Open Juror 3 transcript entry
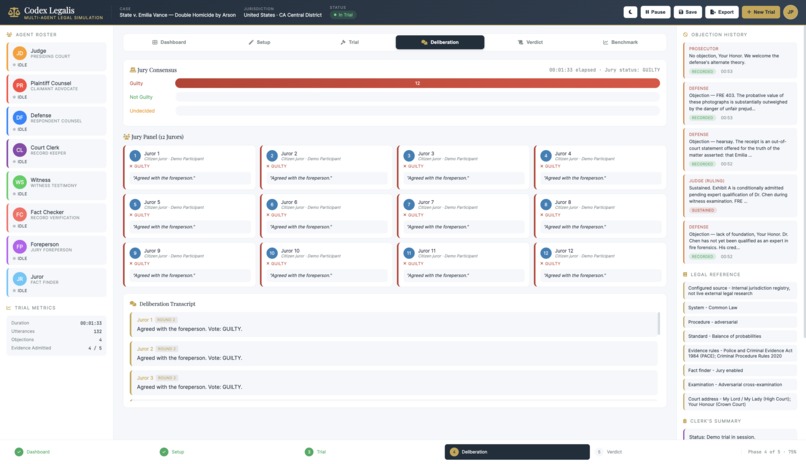Image resolution: width=806 pixels, height=464 pixels. point(394,382)
